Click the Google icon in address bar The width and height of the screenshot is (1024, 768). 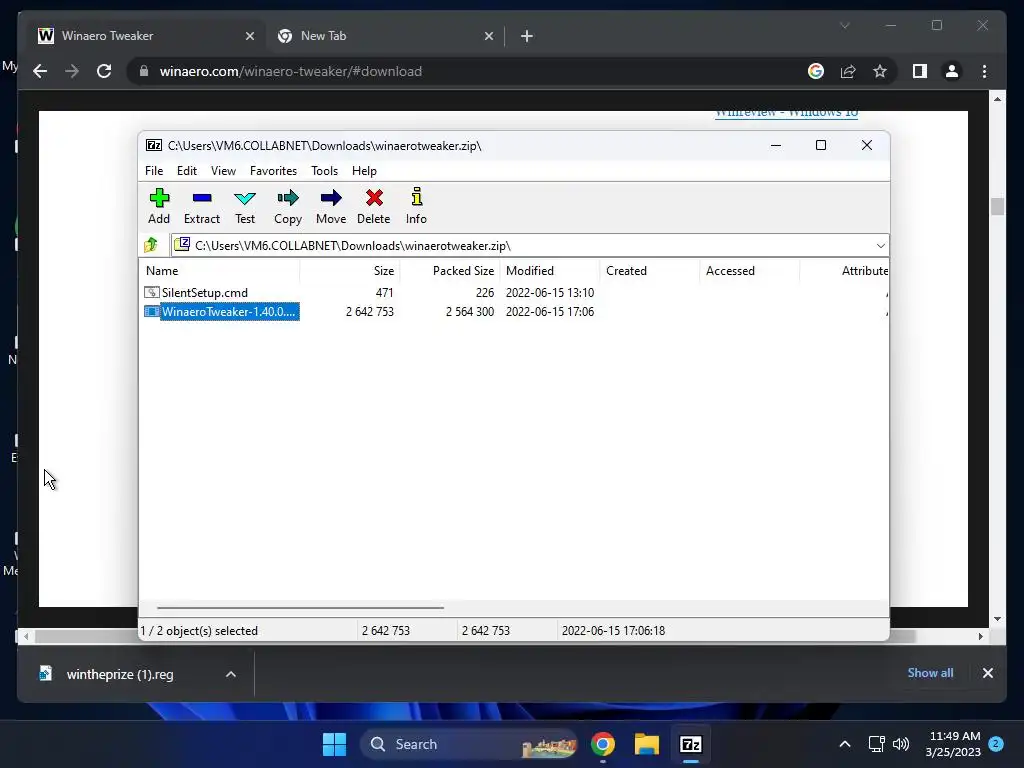pos(816,71)
